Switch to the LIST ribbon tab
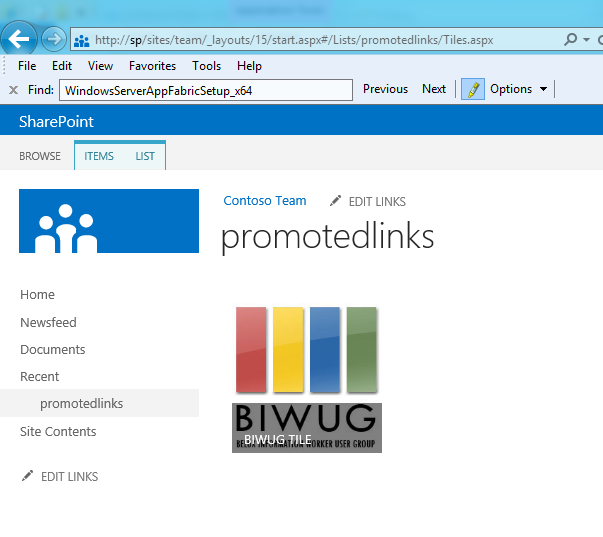603x537 pixels. [145, 156]
